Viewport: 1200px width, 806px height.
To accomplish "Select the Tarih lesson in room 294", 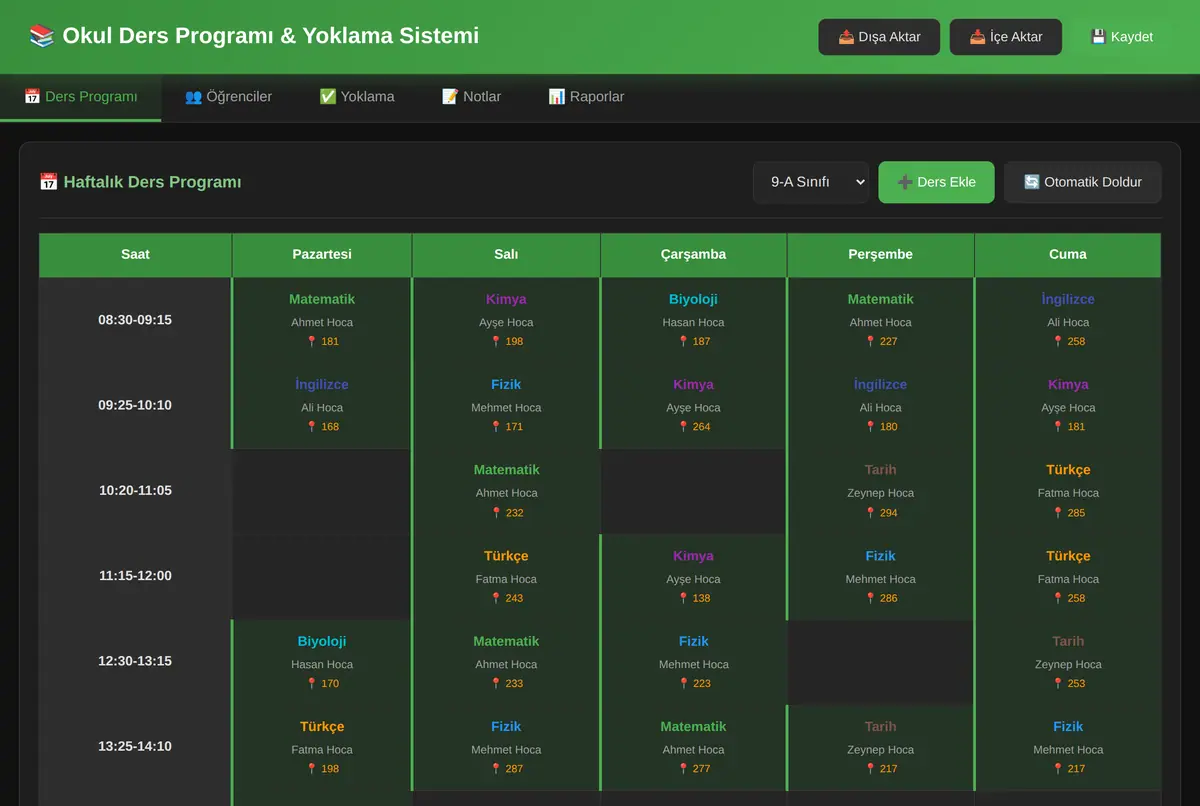I will (x=881, y=491).
